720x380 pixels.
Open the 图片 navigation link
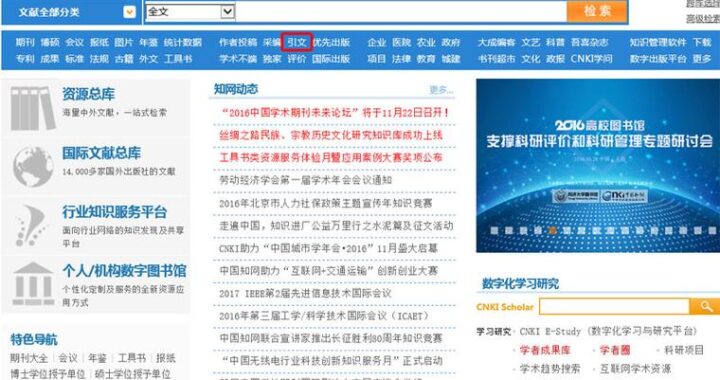click(x=124, y=43)
